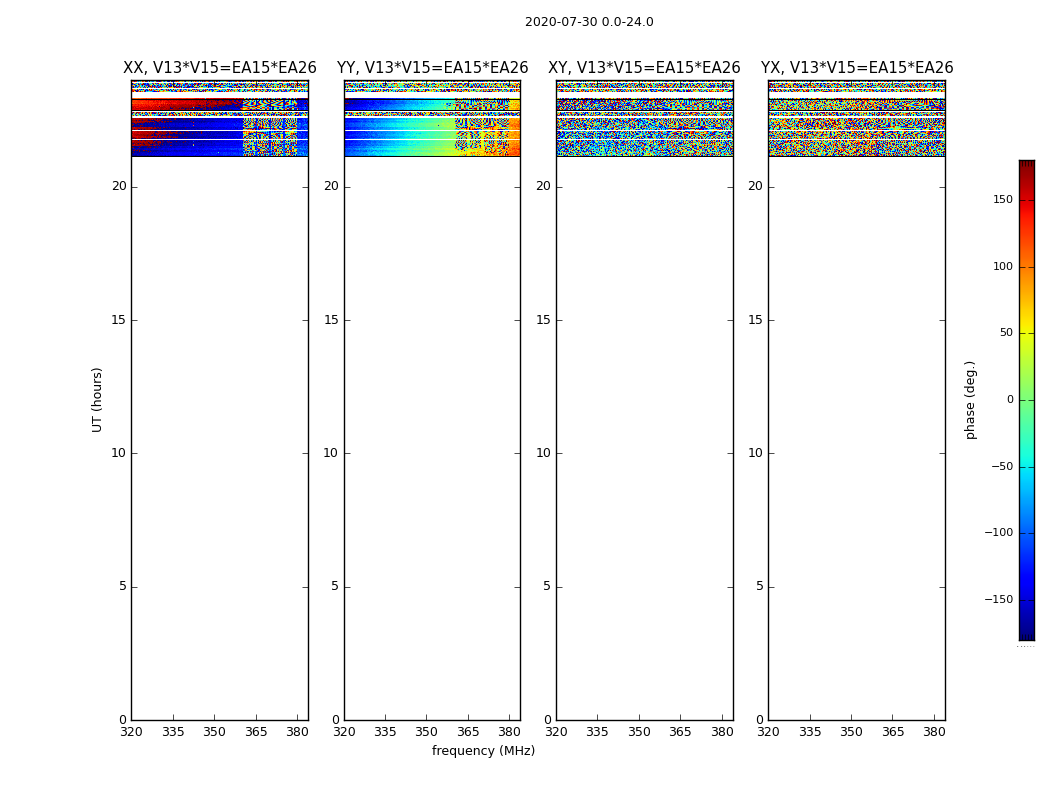Viewport: 1050px width, 800px height.
Task: Click the phase colorbar gradient
Action: (1026, 400)
